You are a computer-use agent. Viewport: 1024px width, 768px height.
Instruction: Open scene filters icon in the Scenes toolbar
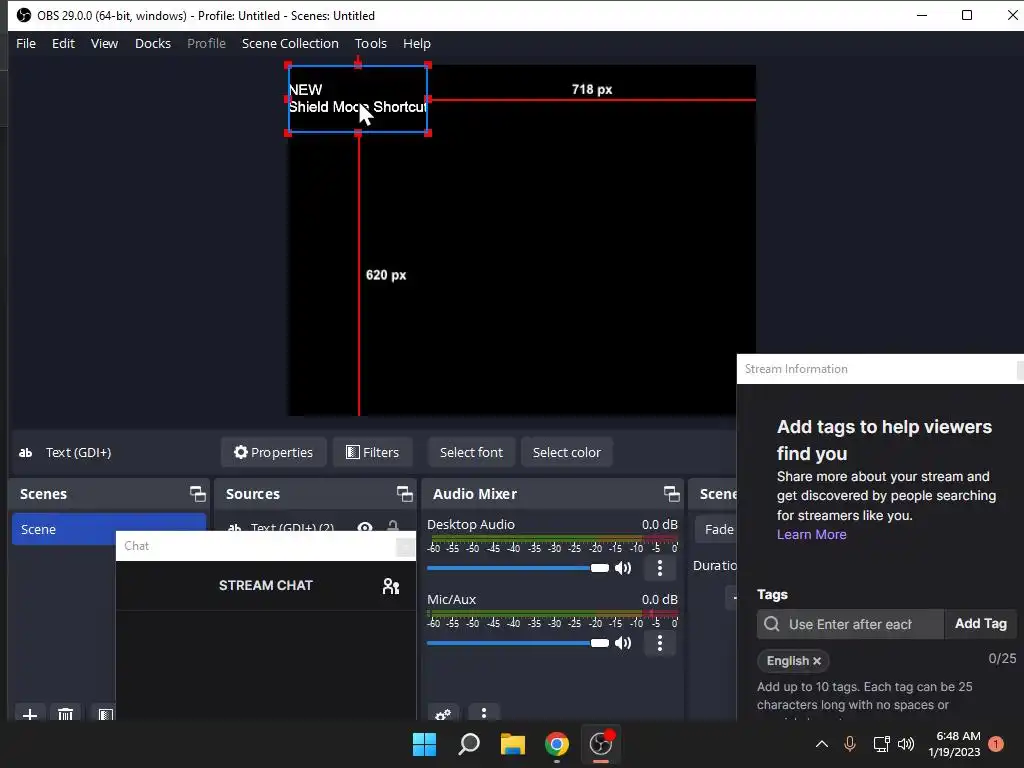pyautogui.click(x=105, y=714)
